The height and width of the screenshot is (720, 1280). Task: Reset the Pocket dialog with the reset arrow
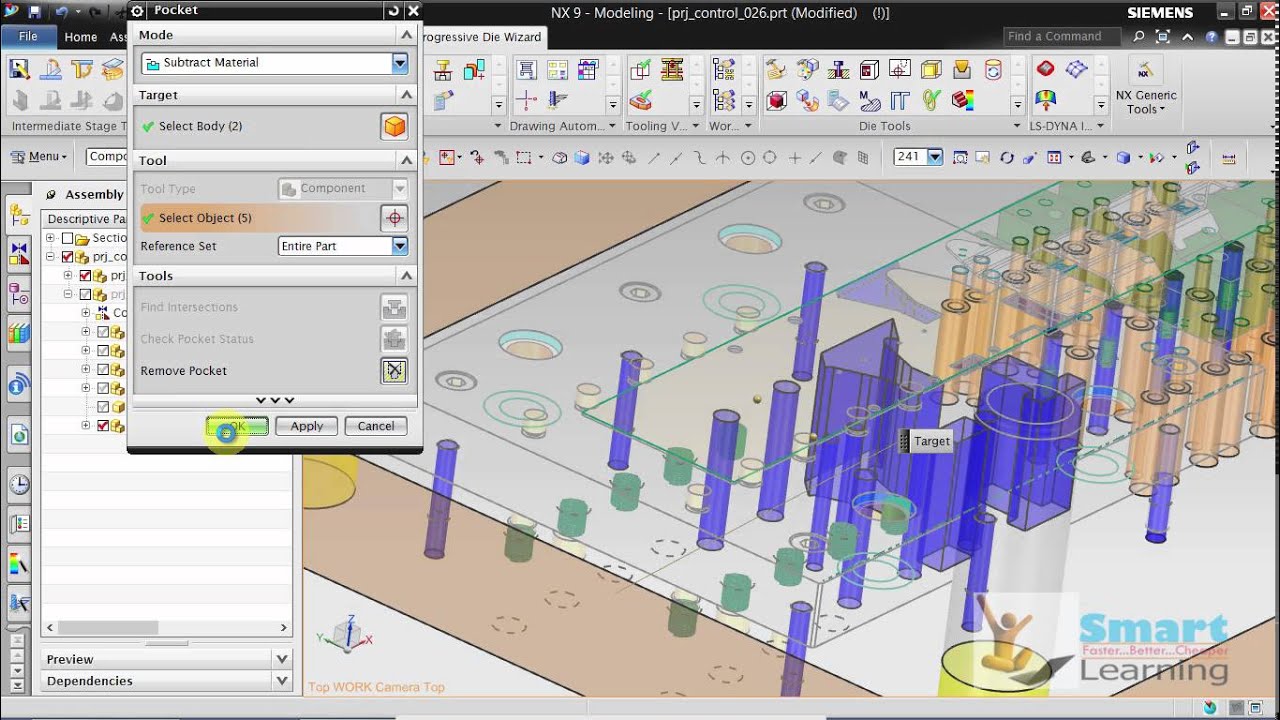pyautogui.click(x=393, y=11)
